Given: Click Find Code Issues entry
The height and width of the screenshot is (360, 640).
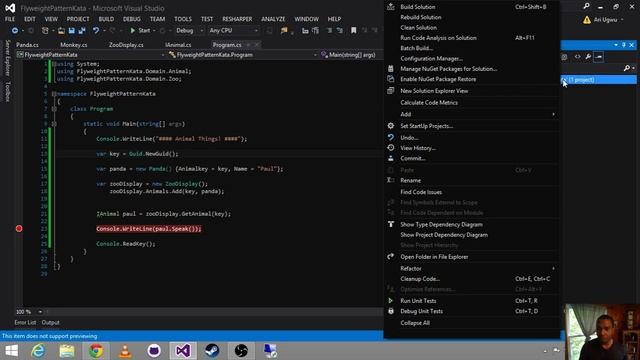Looking at the screenshot, I should 472,192.
